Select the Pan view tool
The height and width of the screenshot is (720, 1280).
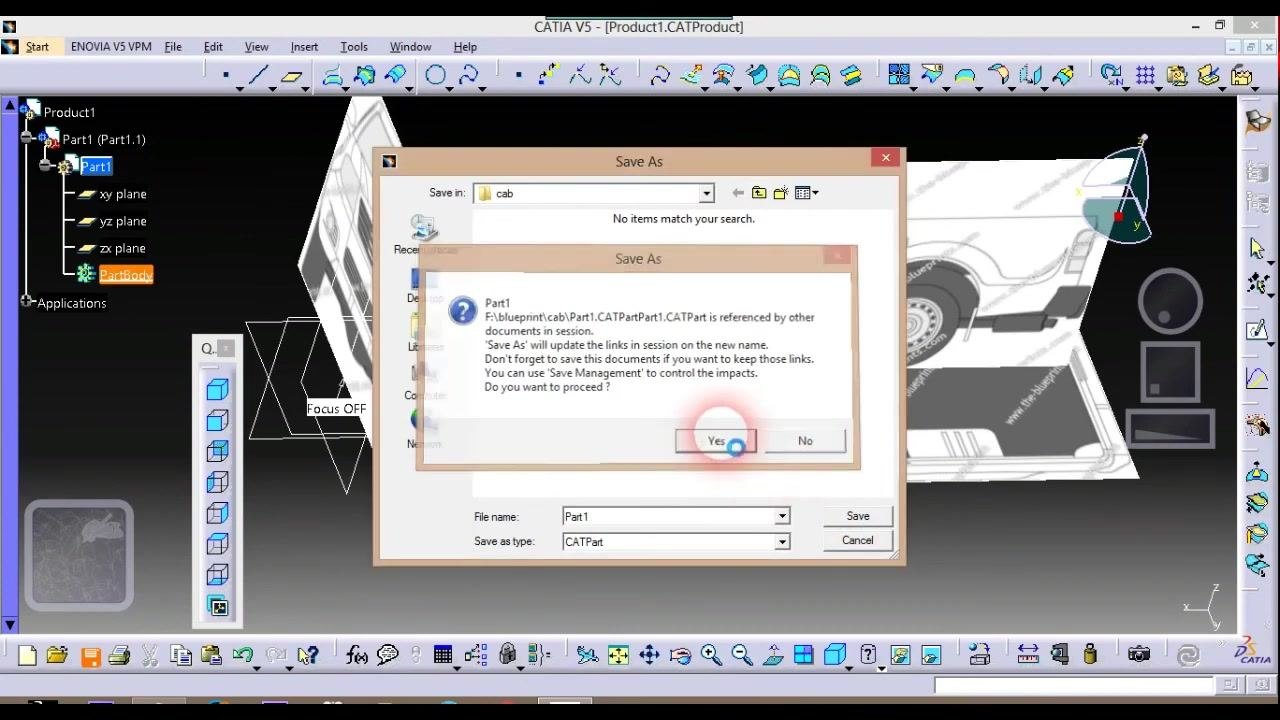pyautogui.click(x=649, y=656)
